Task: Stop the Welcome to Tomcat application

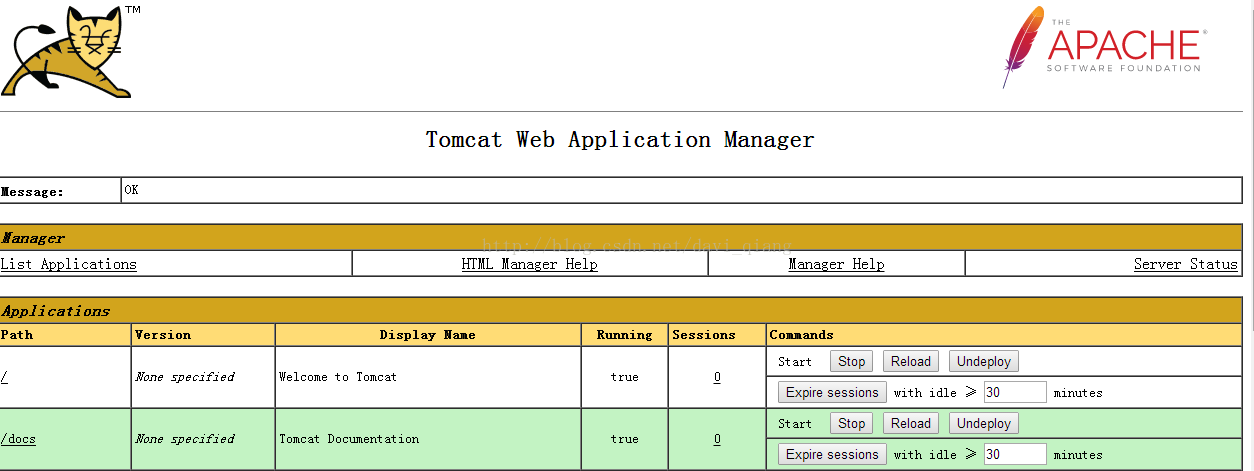Action: point(851,362)
